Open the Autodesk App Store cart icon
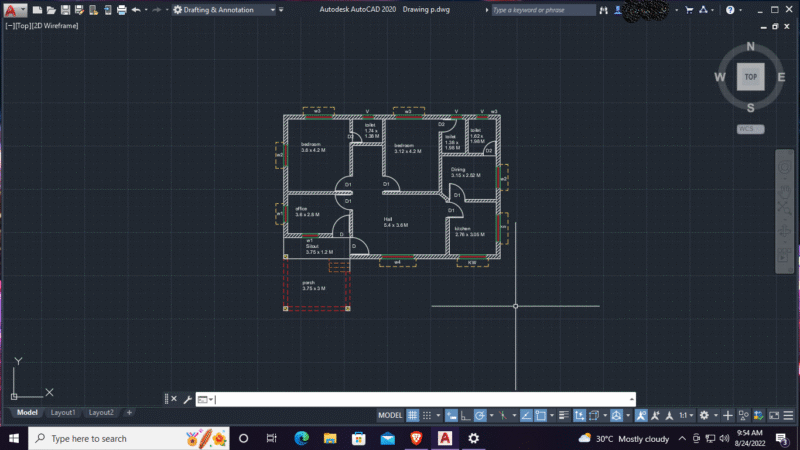 (x=689, y=10)
